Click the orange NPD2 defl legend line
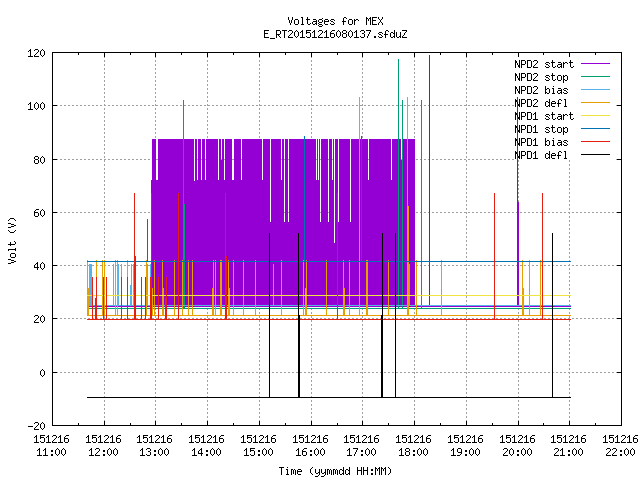640x480 pixels. coord(596,103)
